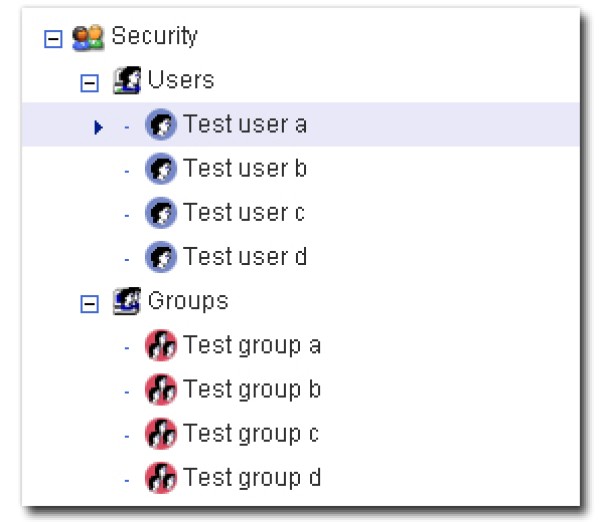Viewport: 604px width, 522px height.
Task: Click the Users folder icon
Action: (x=126, y=80)
